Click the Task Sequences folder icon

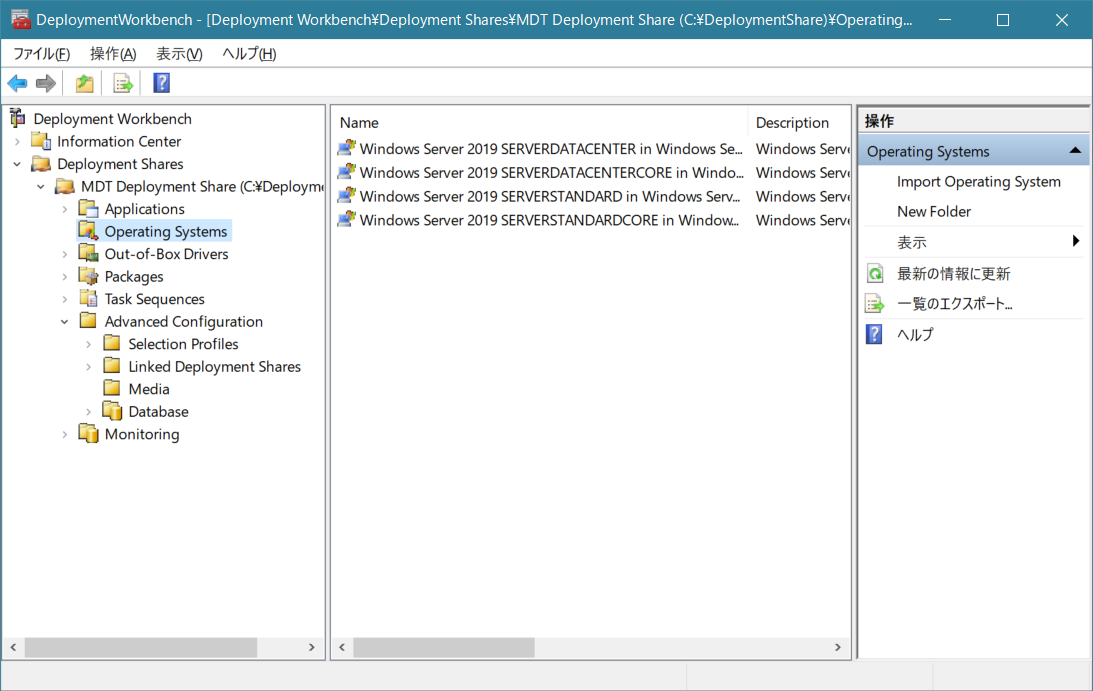click(x=89, y=298)
